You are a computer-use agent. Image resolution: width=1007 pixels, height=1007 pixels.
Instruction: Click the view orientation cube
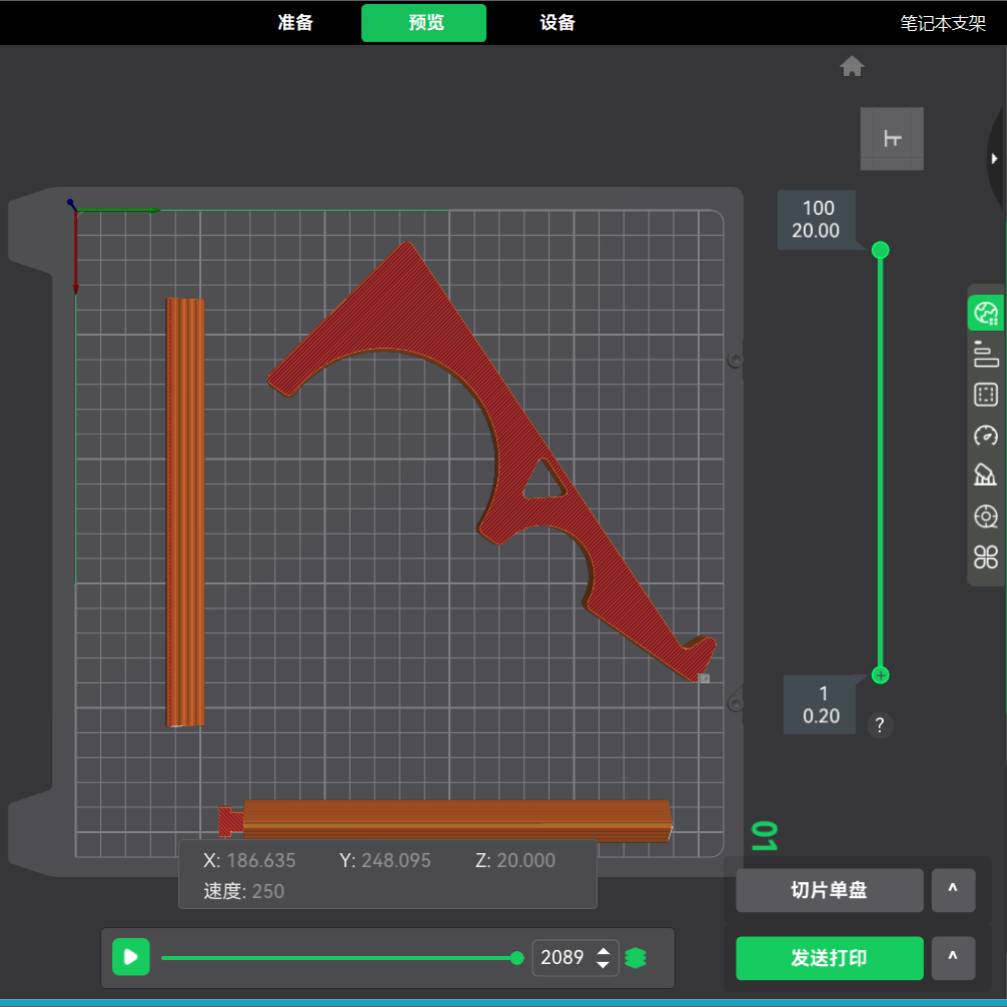pyautogui.click(x=892, y=139)
